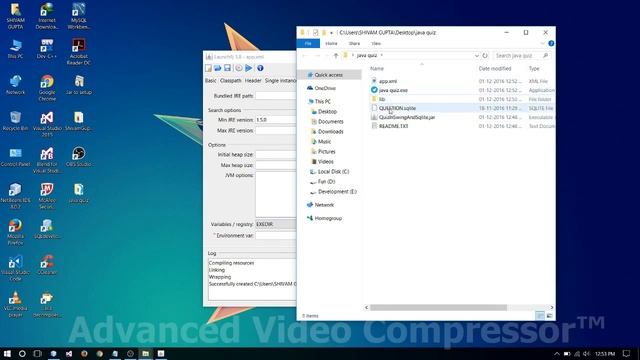640x360 pixels.
Task: Click the horizontal scrollbar in the file list
Action: click(x=438, y=307)
